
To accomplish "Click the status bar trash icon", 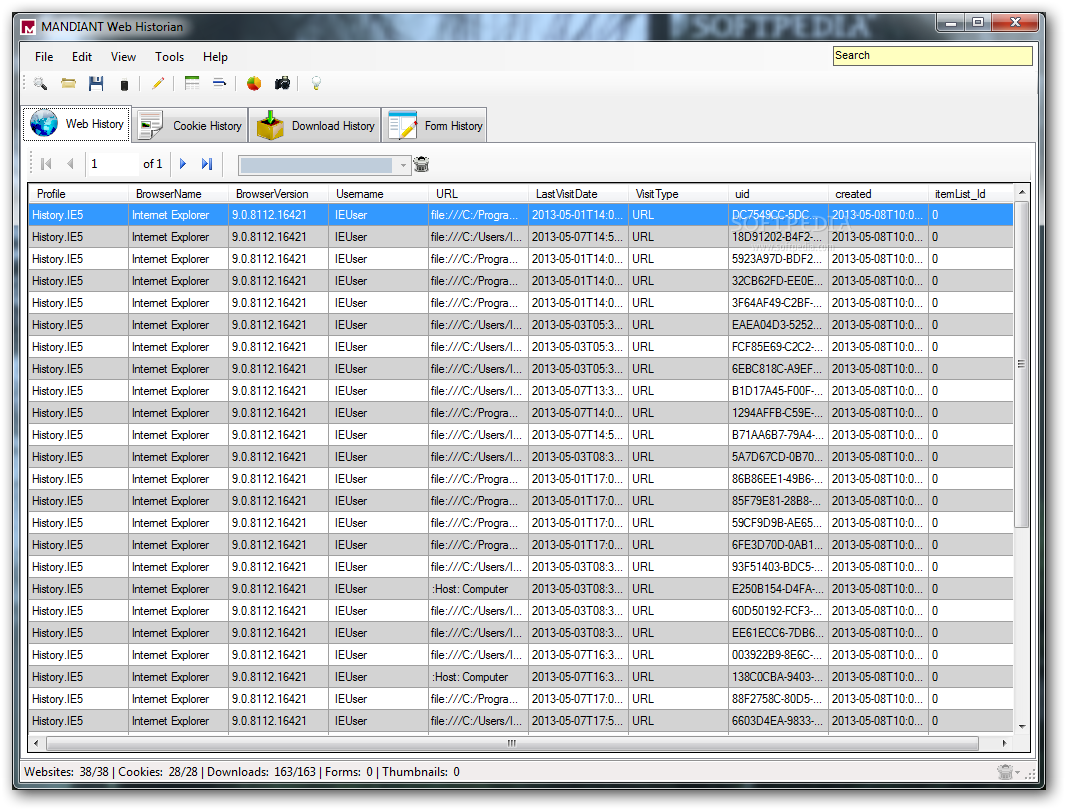I will pyautogui.click(x=1005, y=772).
